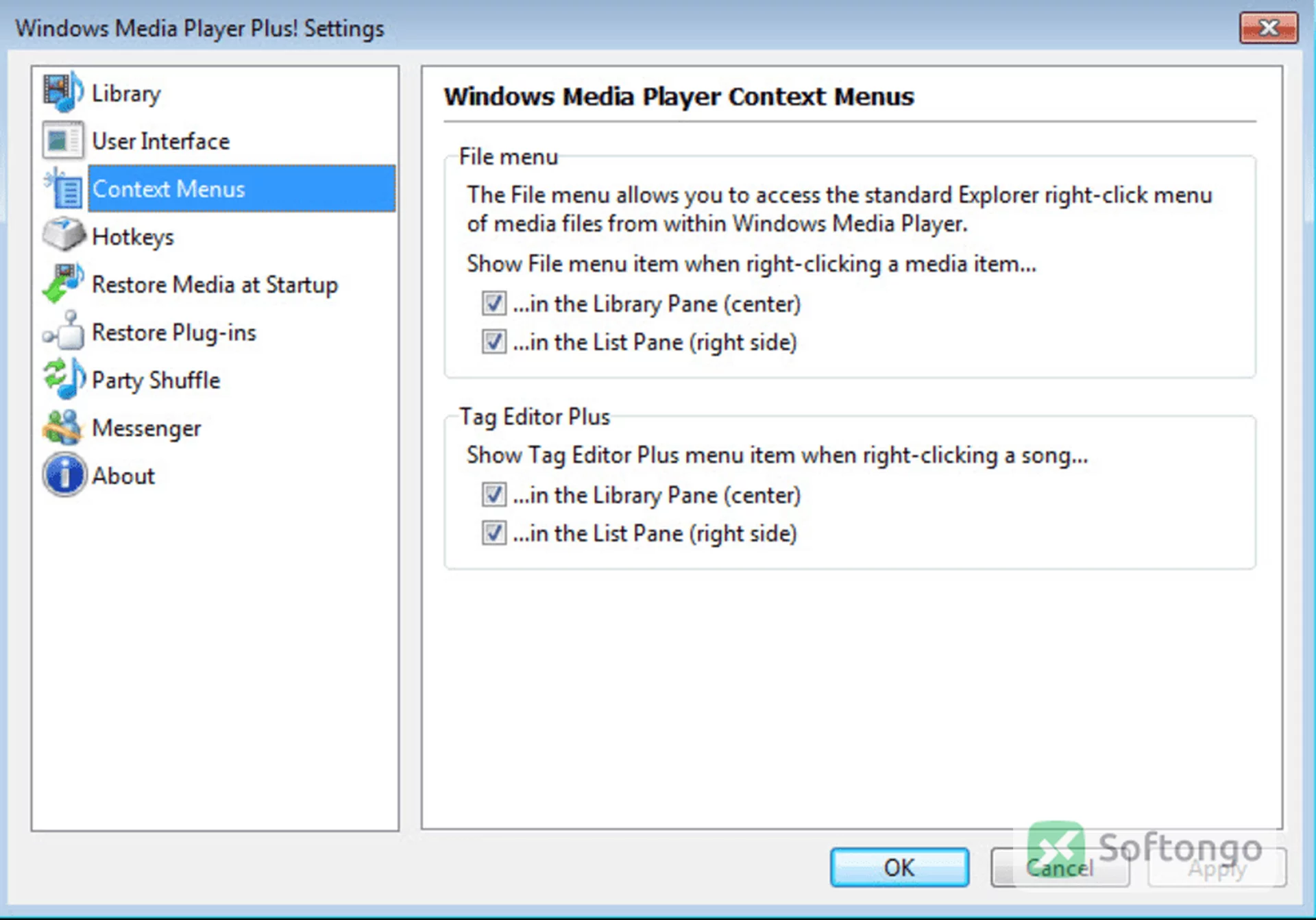Click the Restore Media at Startup icon

(x=63, y=283)
